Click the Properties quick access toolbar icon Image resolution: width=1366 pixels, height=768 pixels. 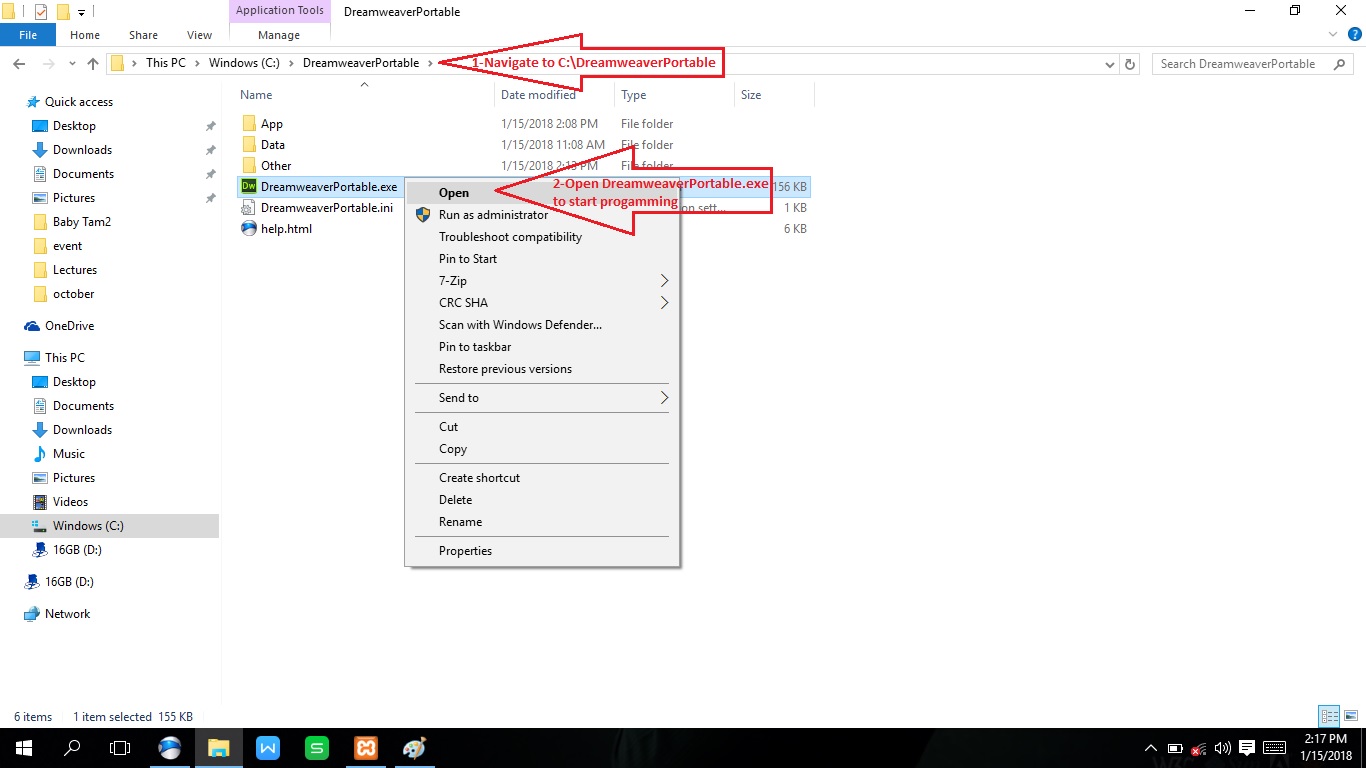[x=40, y=12]
